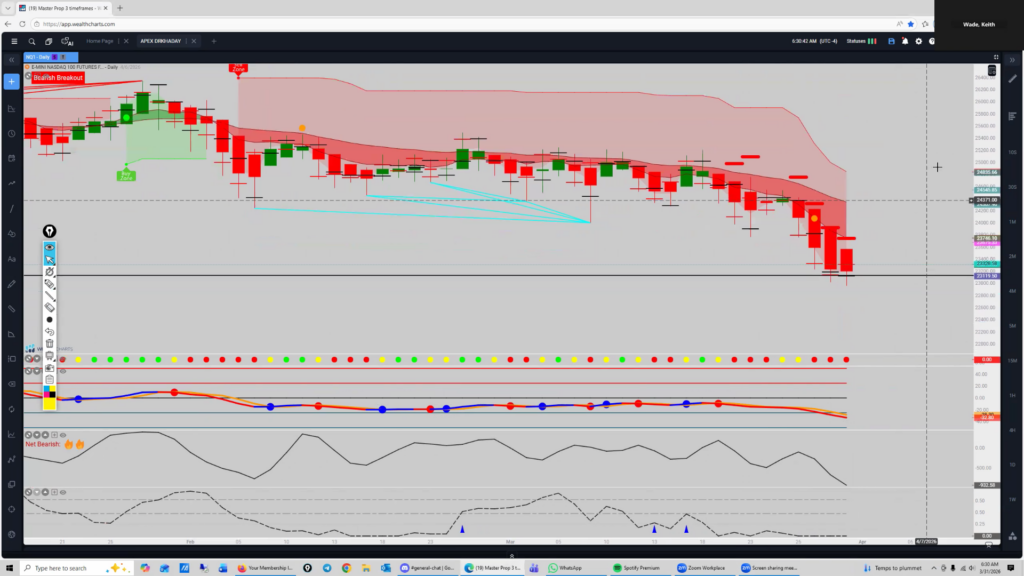
Task: Open the hamburger menu in WealthCharts header
Action: pyautogui.click(x=14, y=41)
